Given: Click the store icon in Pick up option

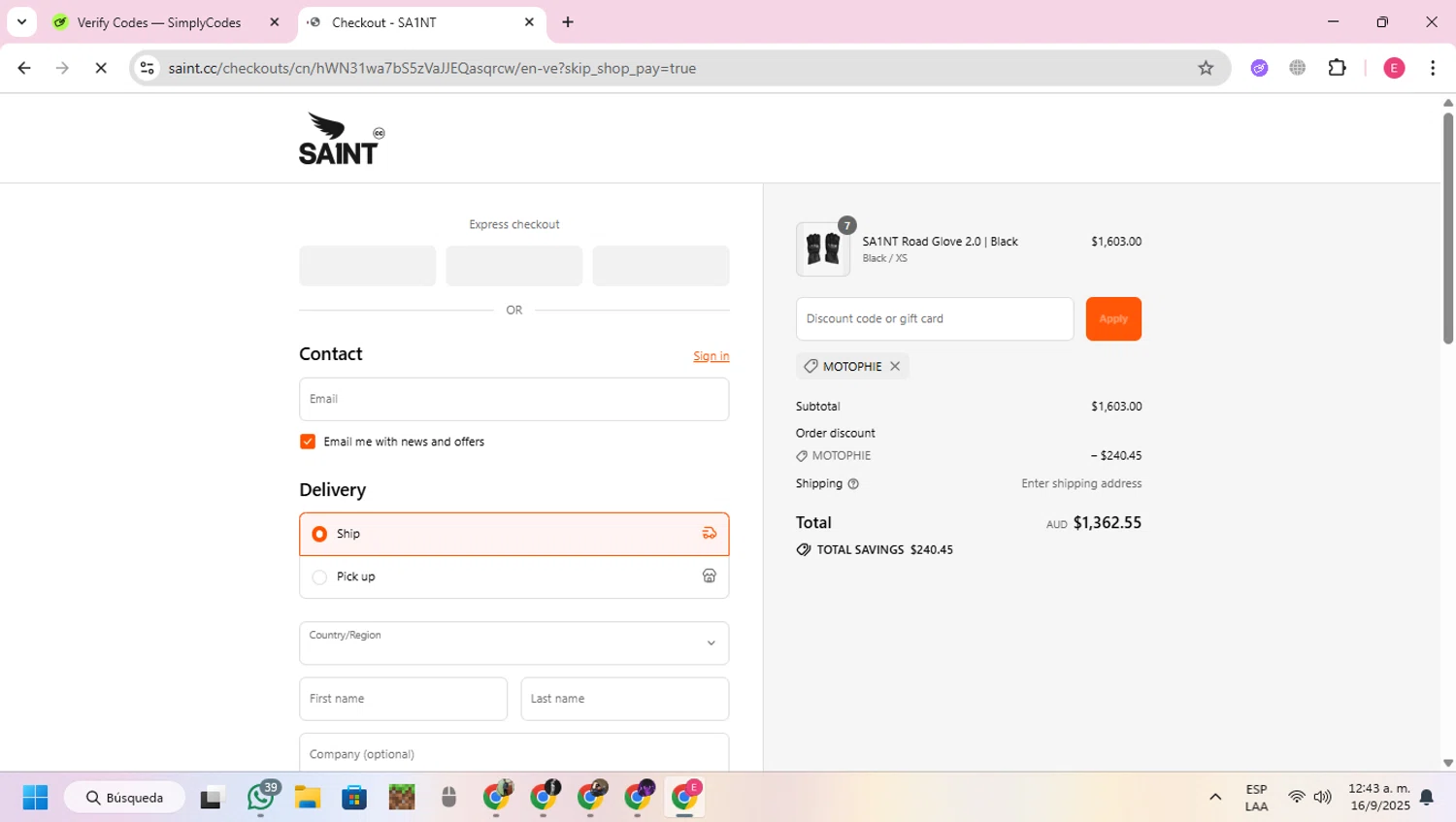Looking at the screenshot, I should [x=710, y=575].
